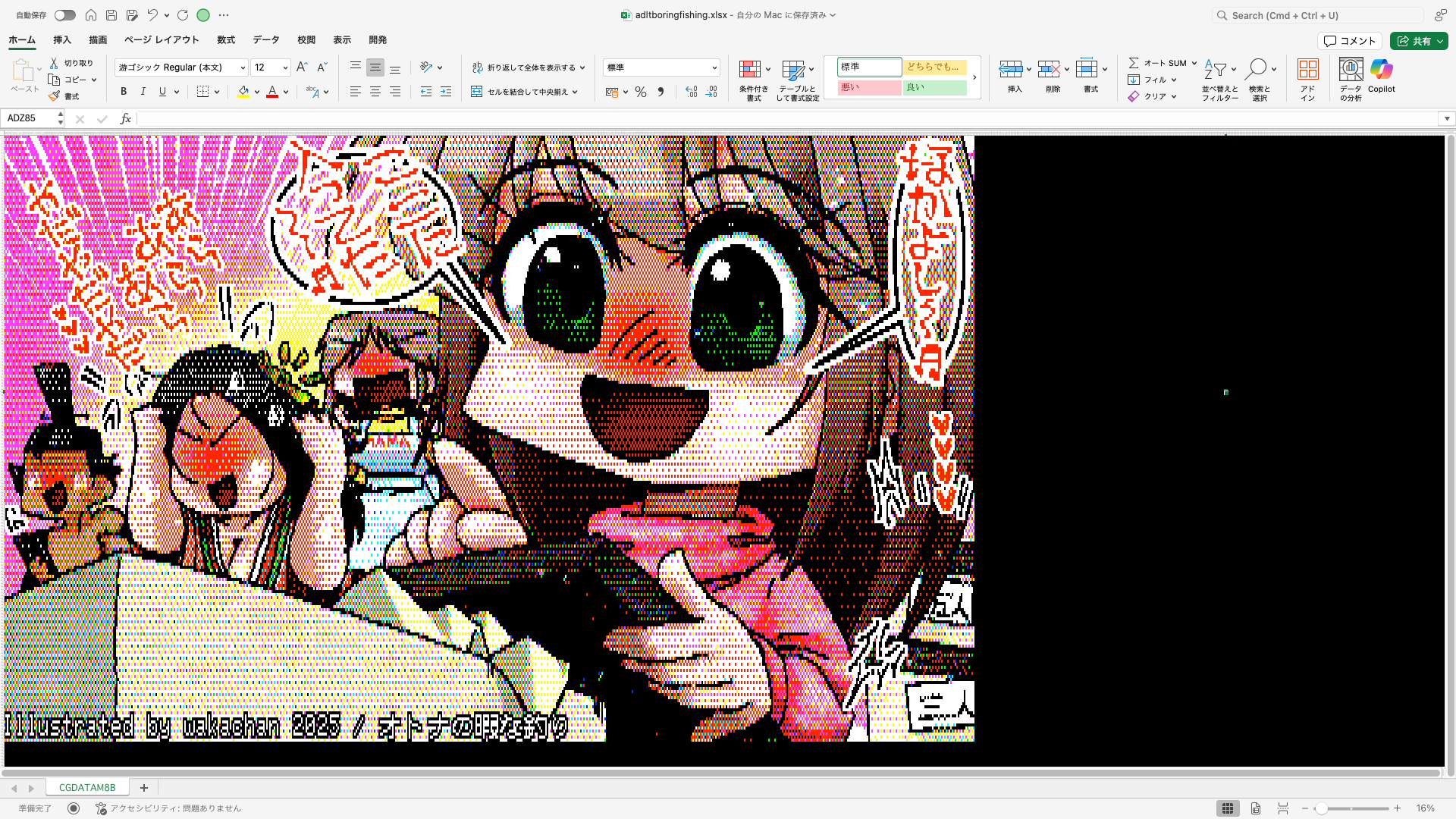Expand the cell styles gallery arrow
Screen dimensions: 1456x819
(974, 77)
